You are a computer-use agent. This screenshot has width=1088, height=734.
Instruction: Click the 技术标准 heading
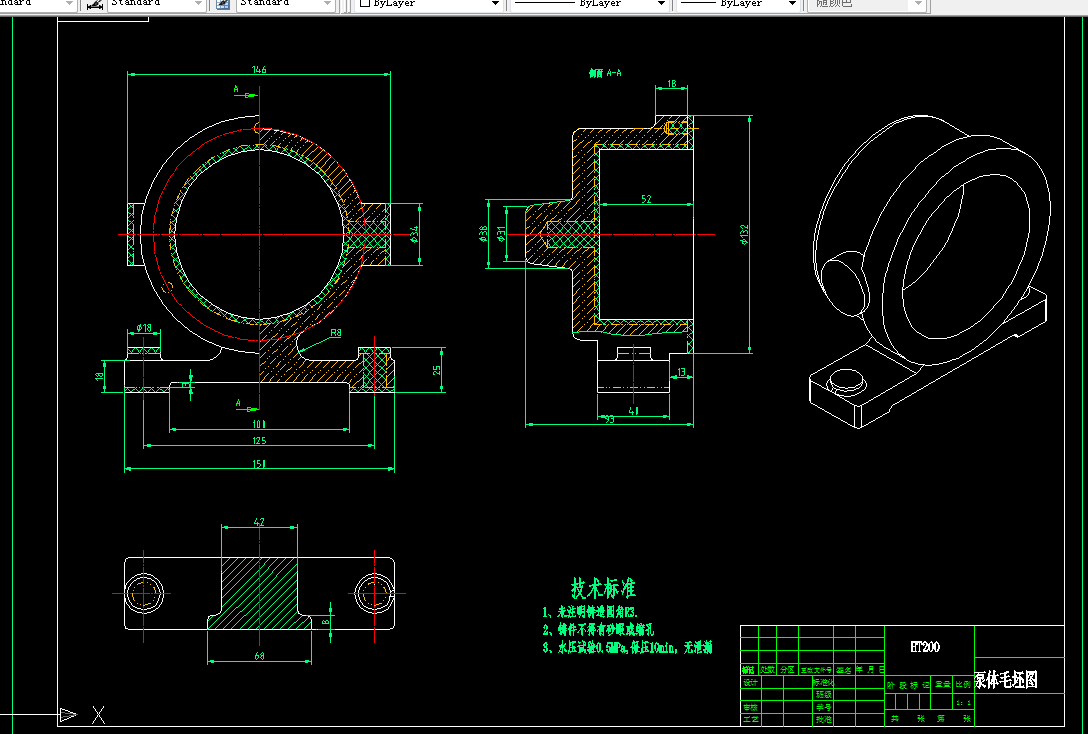click(603, 588)
